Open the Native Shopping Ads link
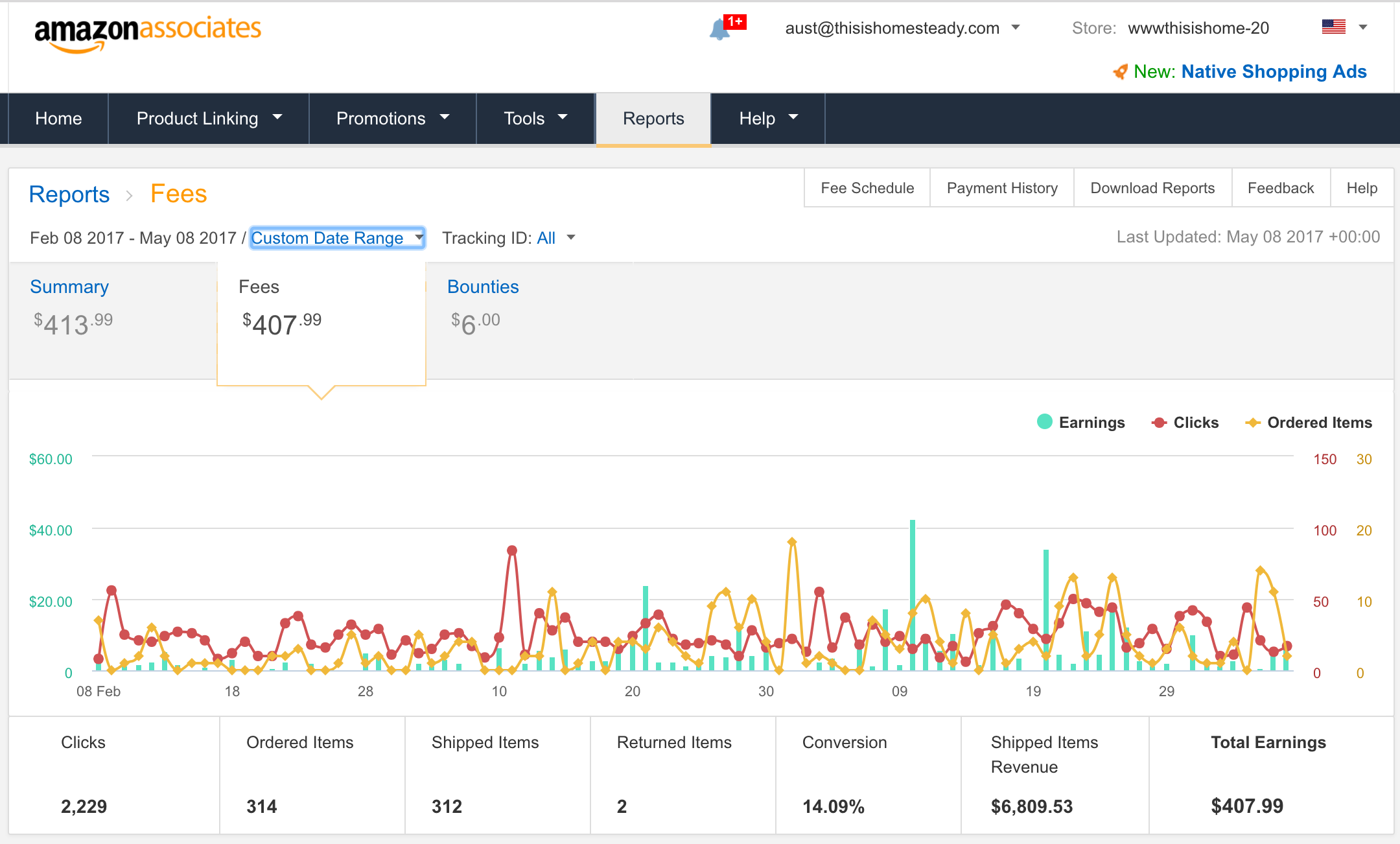 [1274, 72]
